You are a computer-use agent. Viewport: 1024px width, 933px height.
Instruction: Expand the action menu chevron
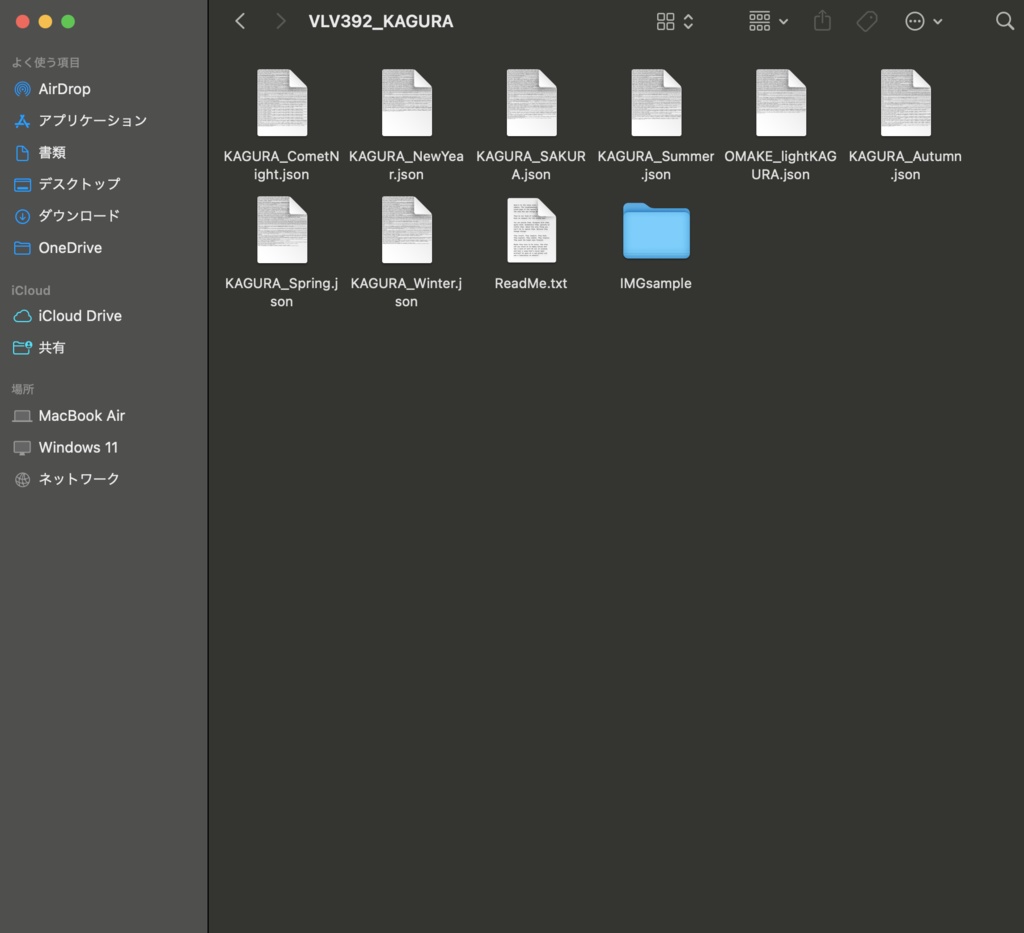pyautogui.click(x=938, y=22)
